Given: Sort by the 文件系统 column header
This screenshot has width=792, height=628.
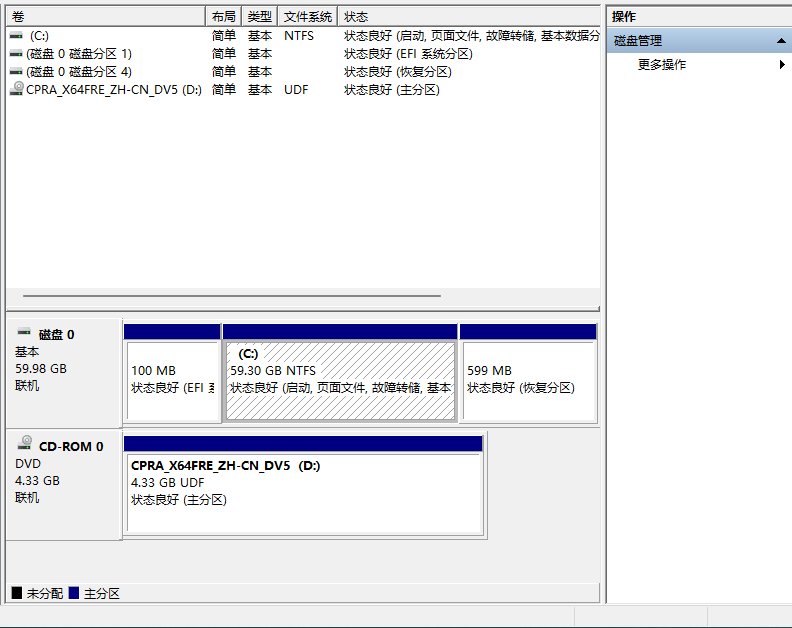Looking at the screenshot, I should pyautogui.click(x=307, y=17).
